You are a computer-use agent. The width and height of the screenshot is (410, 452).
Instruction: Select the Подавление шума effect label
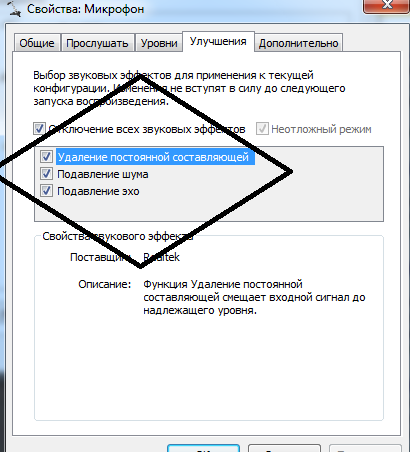[x=103, y=174]
